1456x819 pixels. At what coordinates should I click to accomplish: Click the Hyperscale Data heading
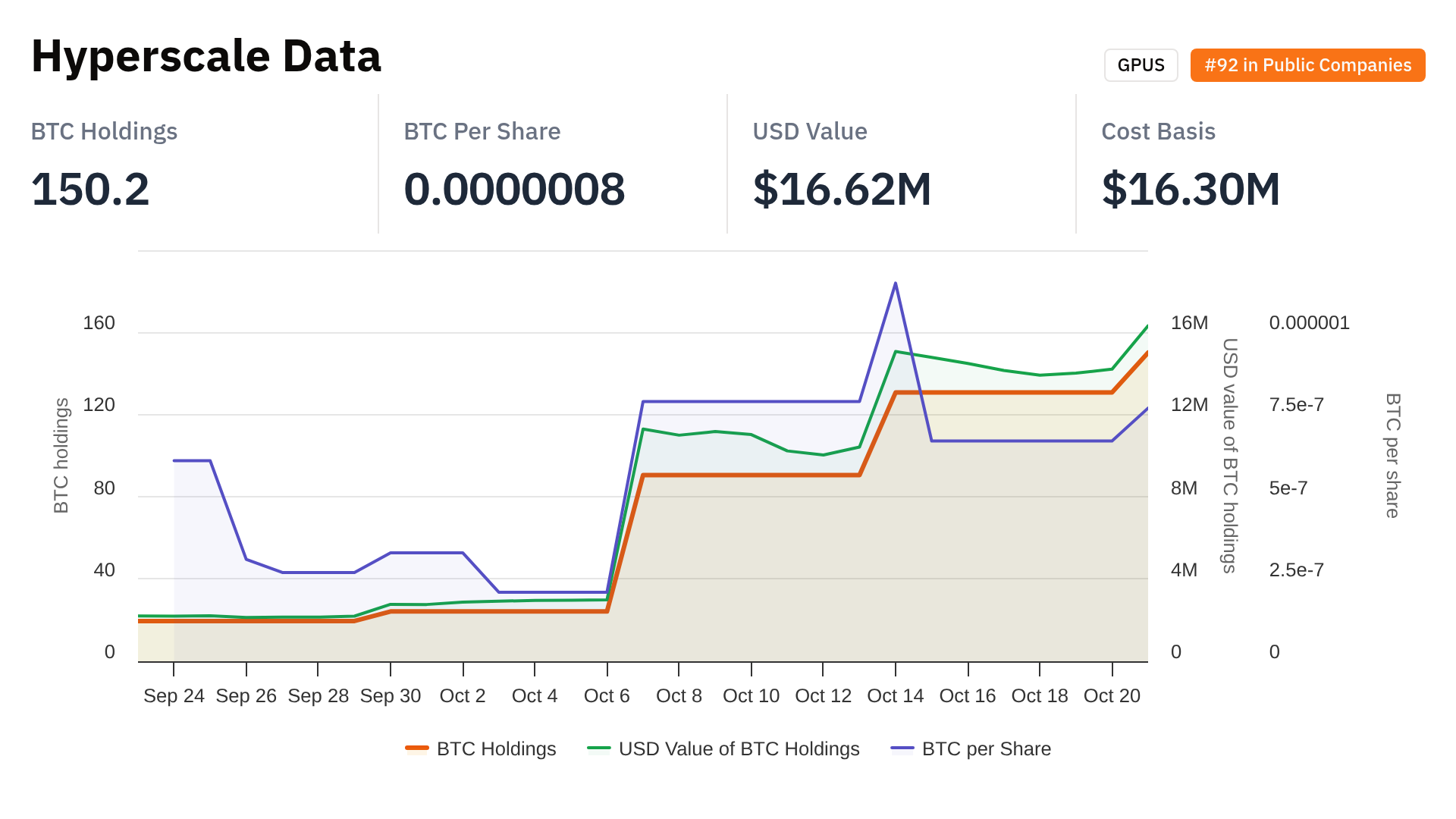point(206,56)
